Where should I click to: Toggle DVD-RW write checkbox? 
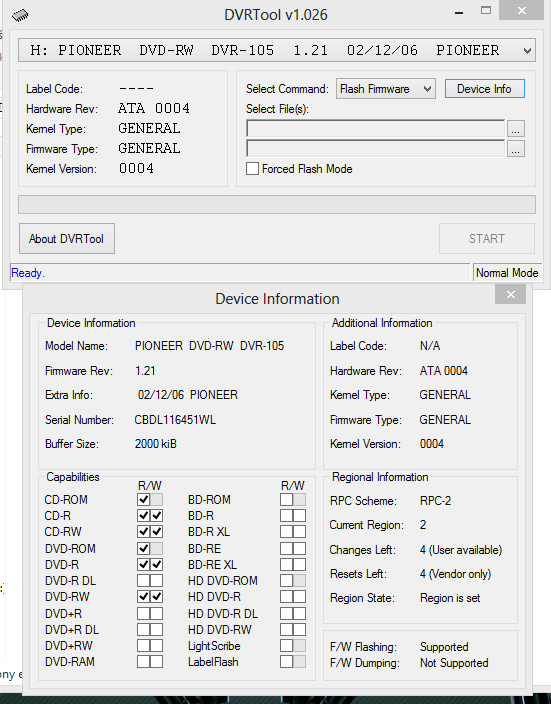coord(156,597)
